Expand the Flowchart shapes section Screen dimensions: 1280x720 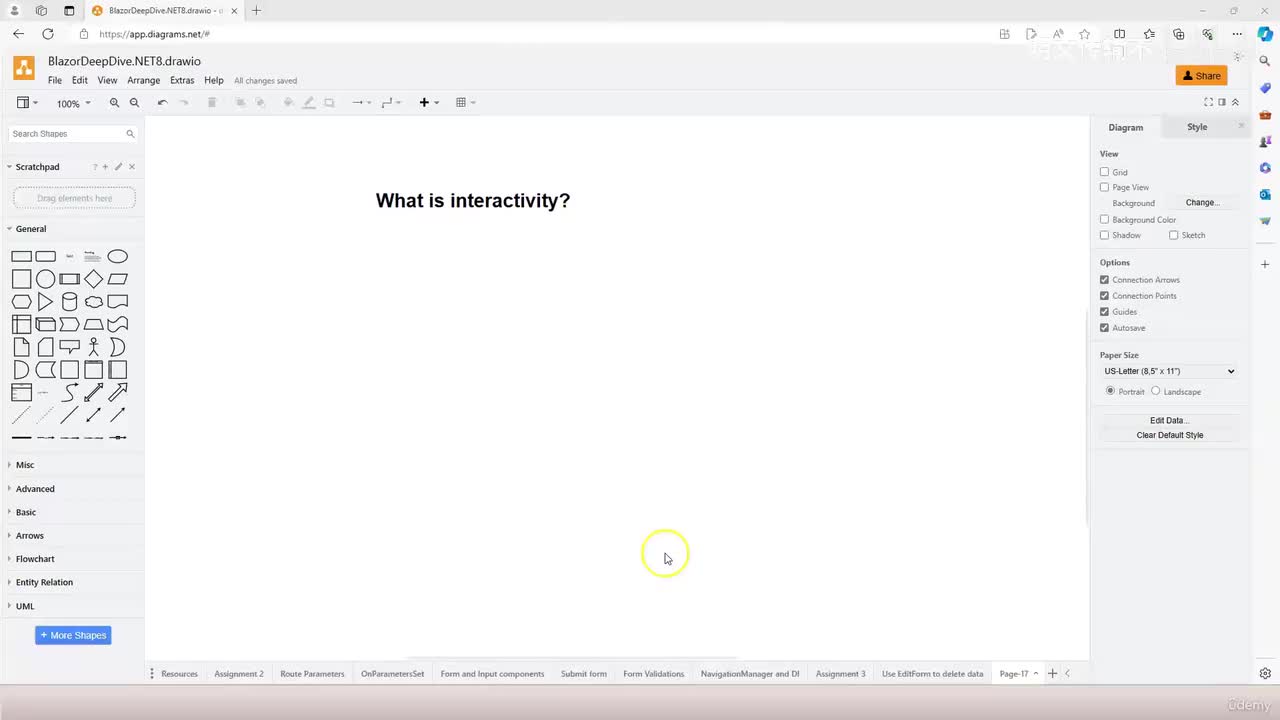[35, 559]
